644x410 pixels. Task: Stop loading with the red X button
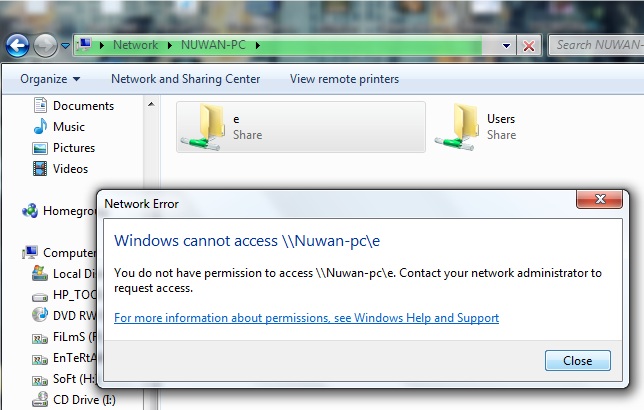[x=529, y=46]
